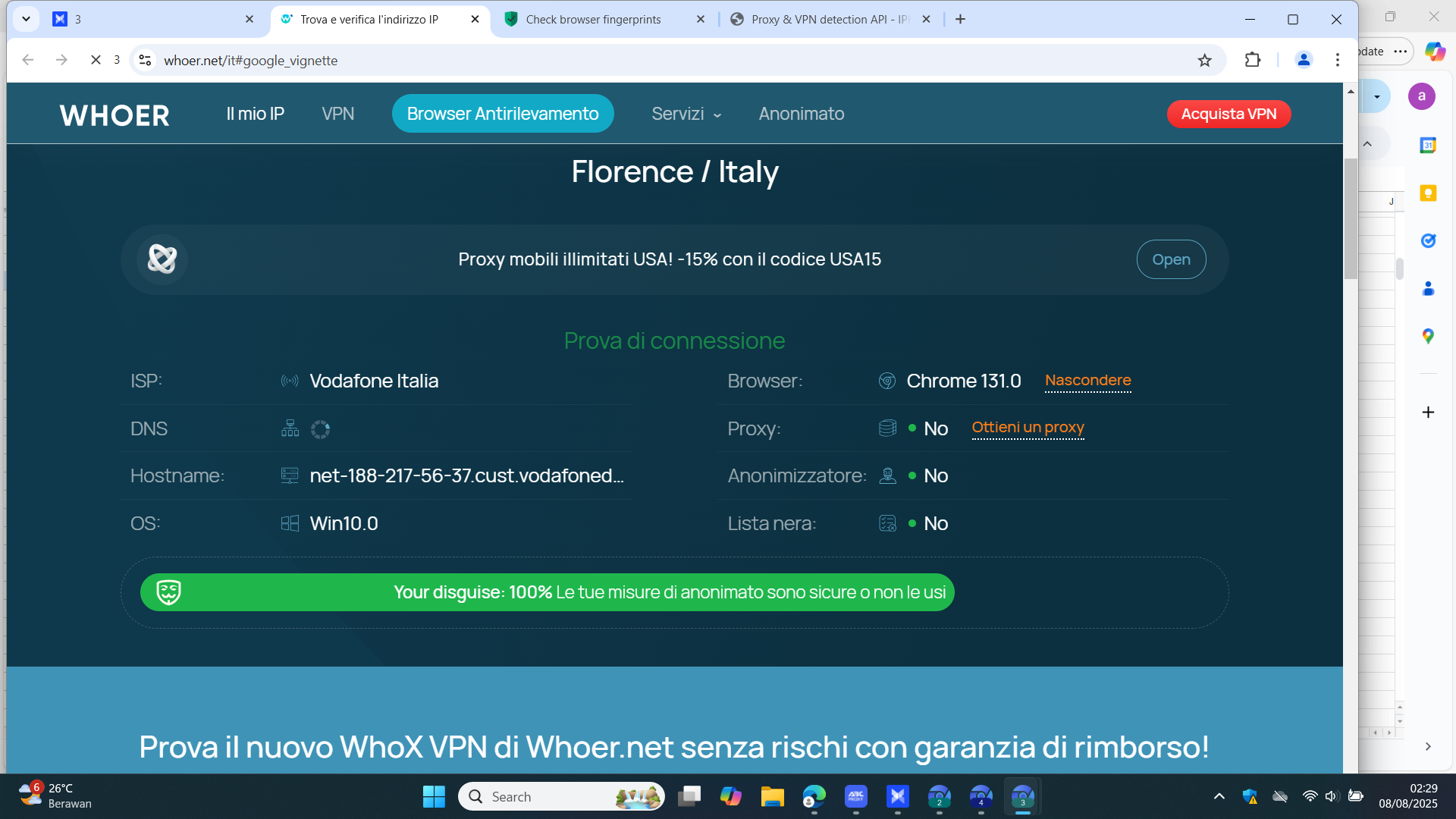Viewport: 1456px width, 819px height.
Task: Click the page vertical scrollbar thumb
Action: (x=1351, y=220)
